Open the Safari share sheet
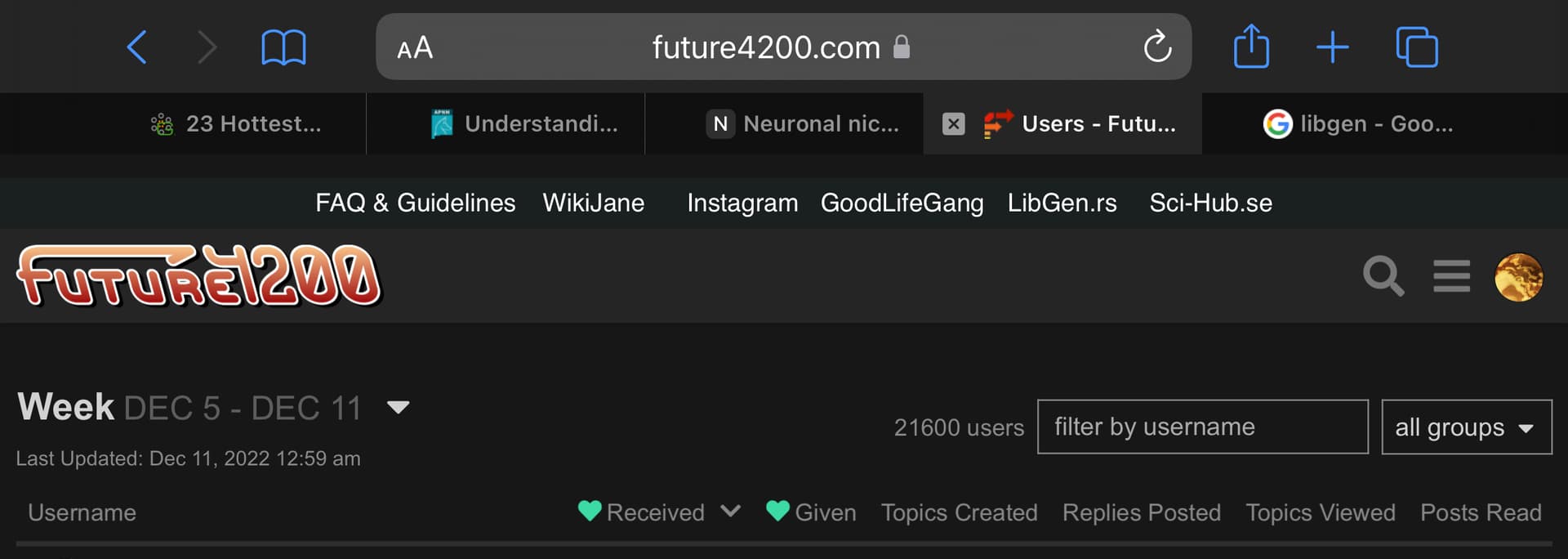The image size is (1568, 559). click(x=1250, y=47)
